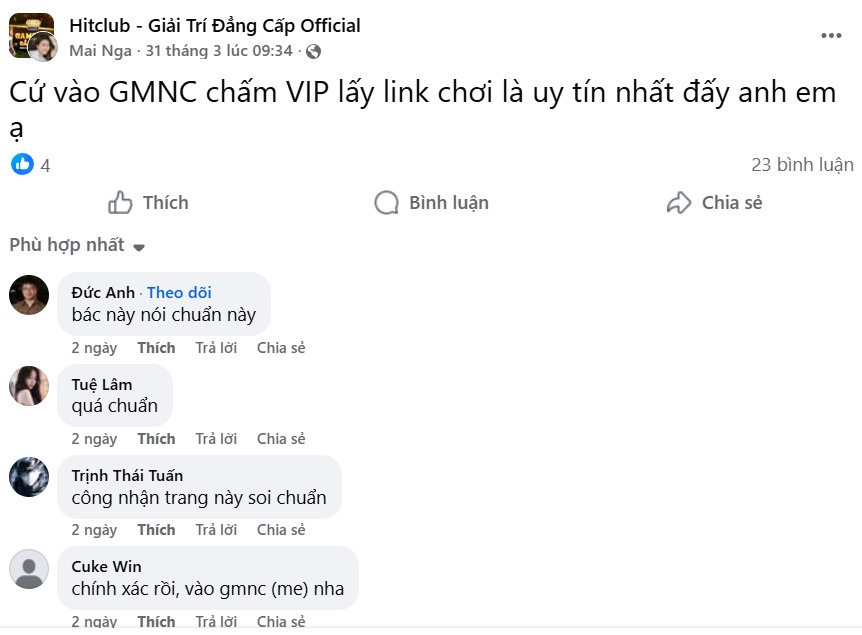Follow Đức Anh via the Theo dõi link

click(x=179, y=292)
